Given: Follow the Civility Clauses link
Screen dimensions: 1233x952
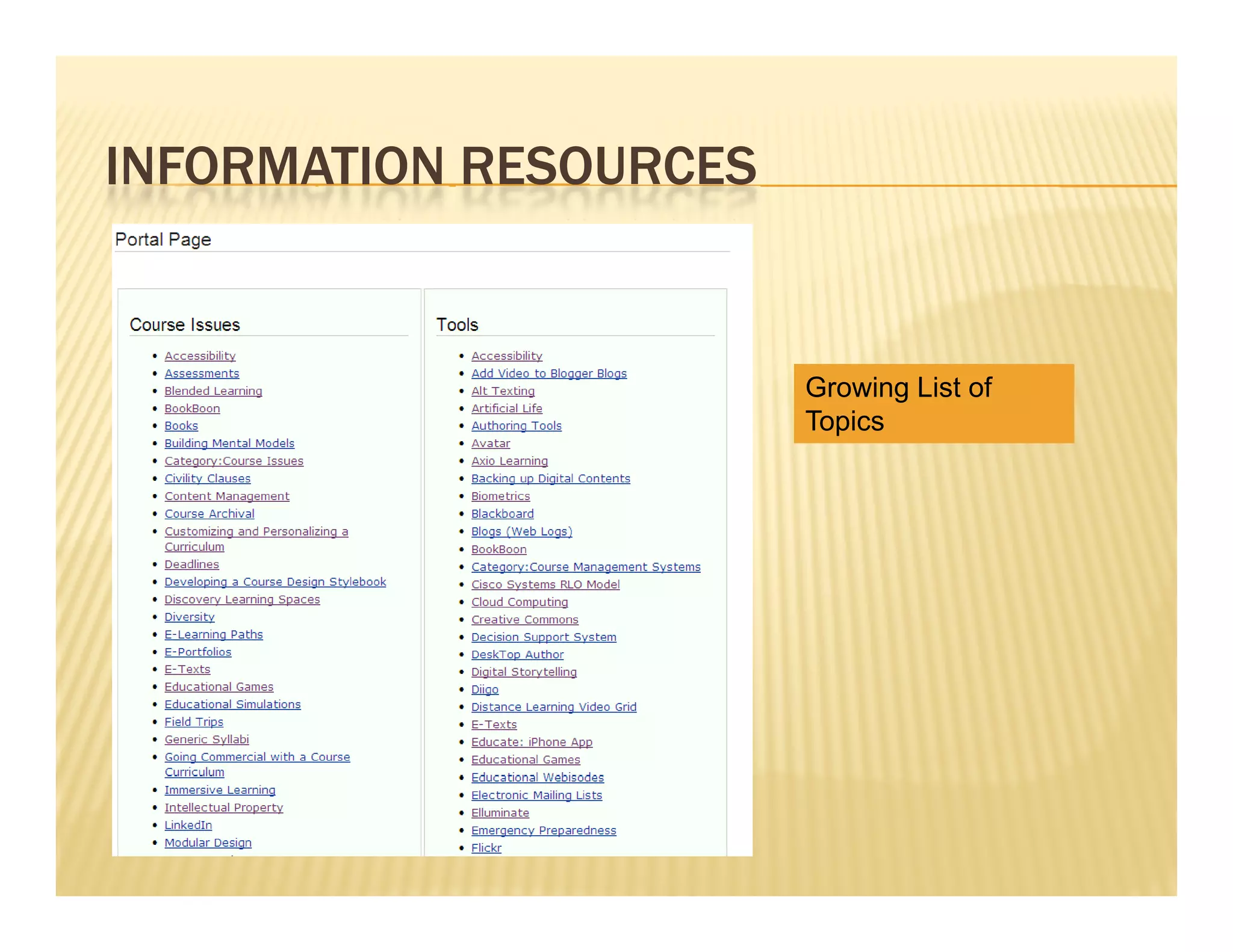Looking at the screenshot, I should [208, 478].
